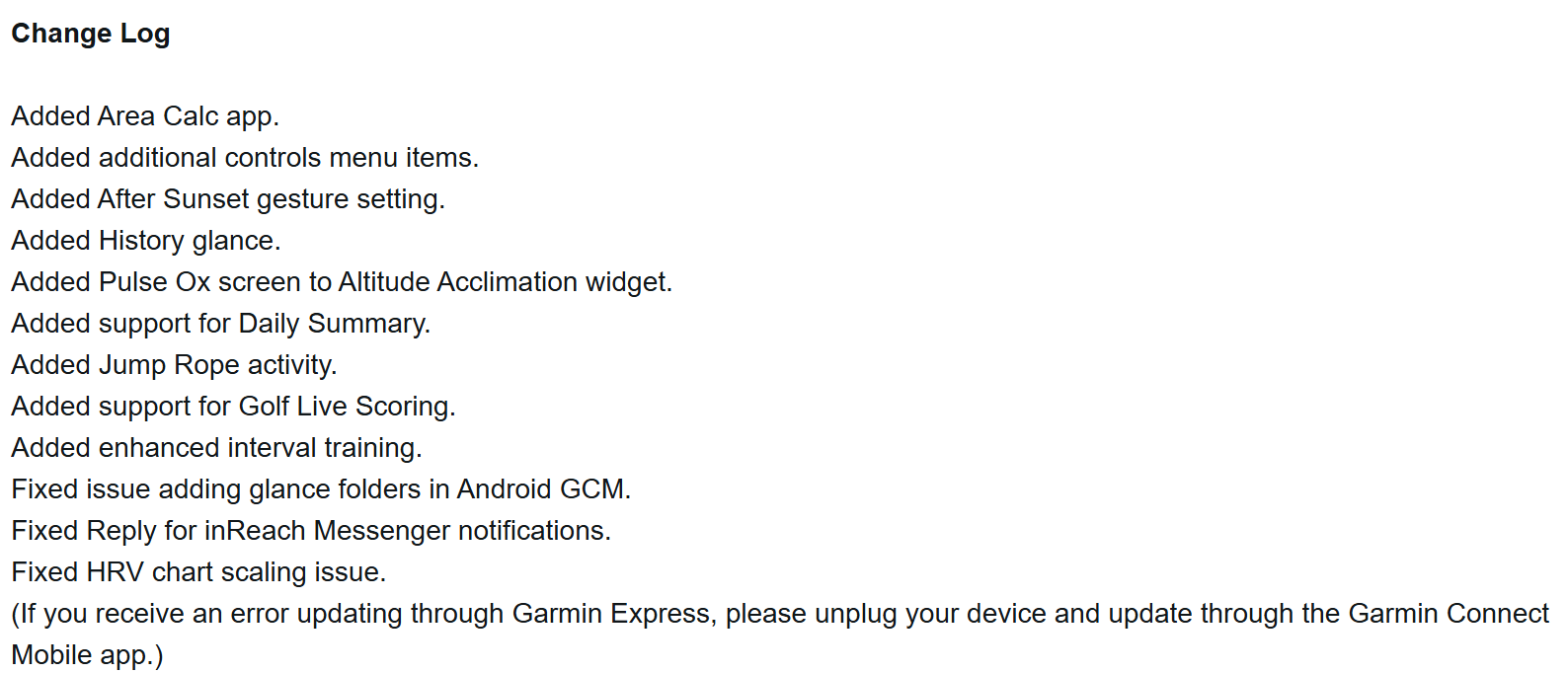
Task: Click the After Sunset gesture setting entry
Action: (x=228, y=199)
